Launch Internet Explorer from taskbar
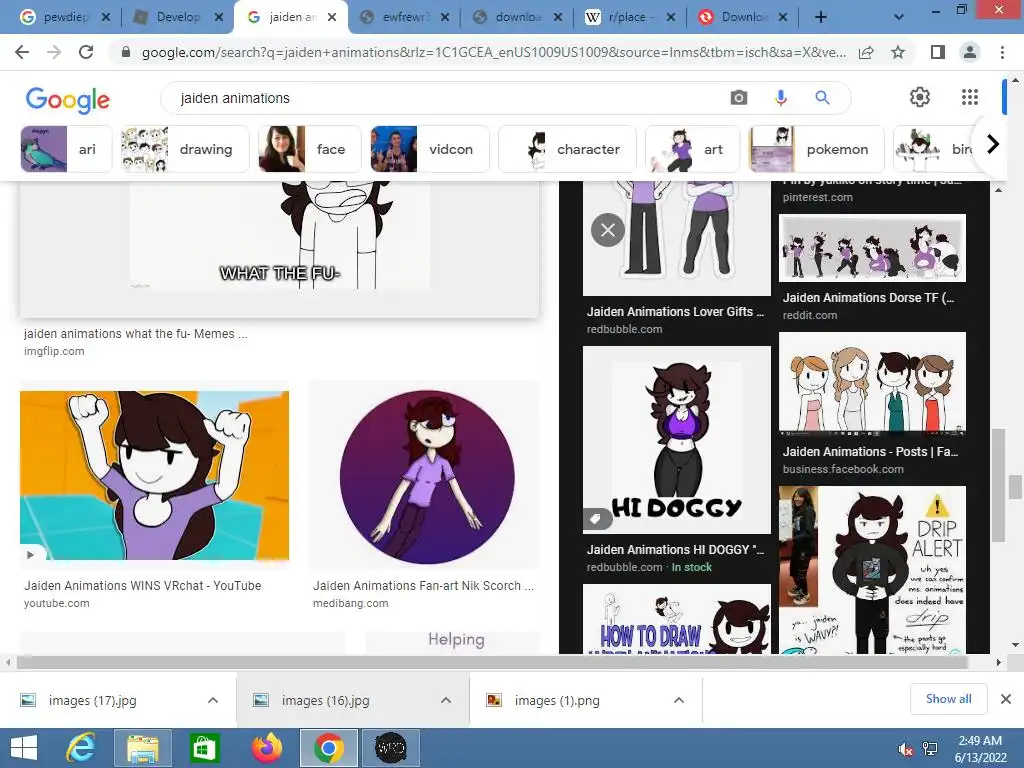Image resolution: width=1024 pixels, height=768 pixels. (82, 748)
